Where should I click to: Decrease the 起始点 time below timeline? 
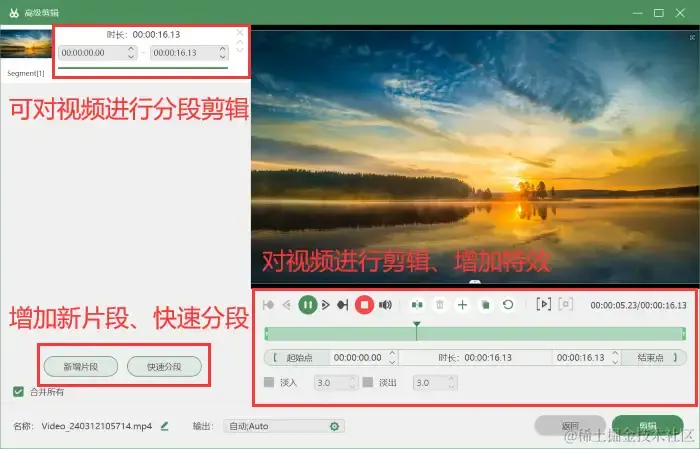(x=392, y=361)
